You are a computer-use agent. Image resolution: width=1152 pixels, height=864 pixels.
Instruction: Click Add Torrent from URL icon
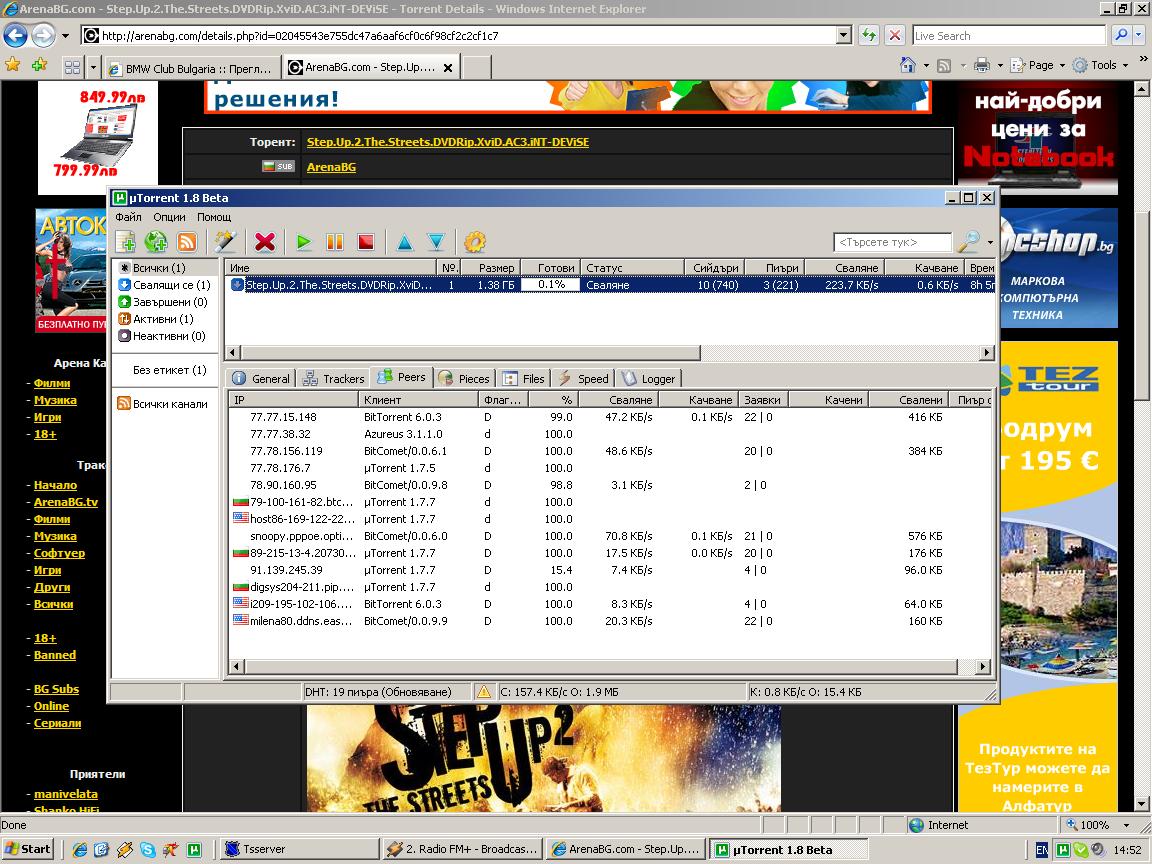pos(156,242)
